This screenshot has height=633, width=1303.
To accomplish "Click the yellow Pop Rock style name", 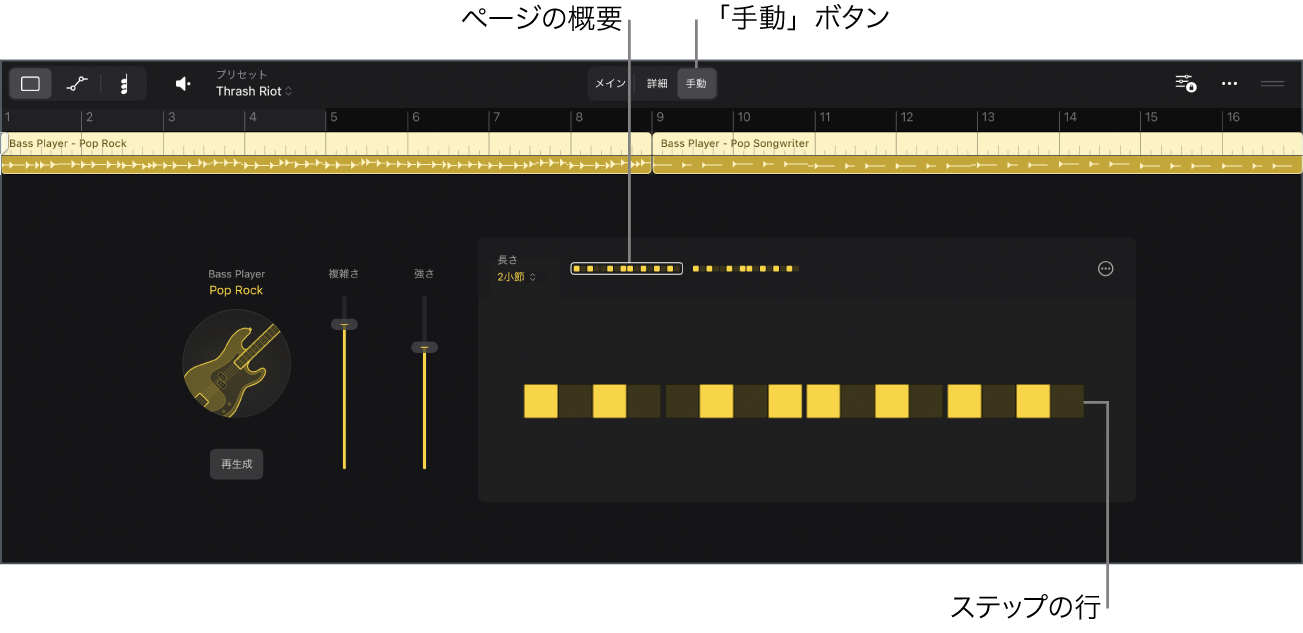I will [236, 290].
